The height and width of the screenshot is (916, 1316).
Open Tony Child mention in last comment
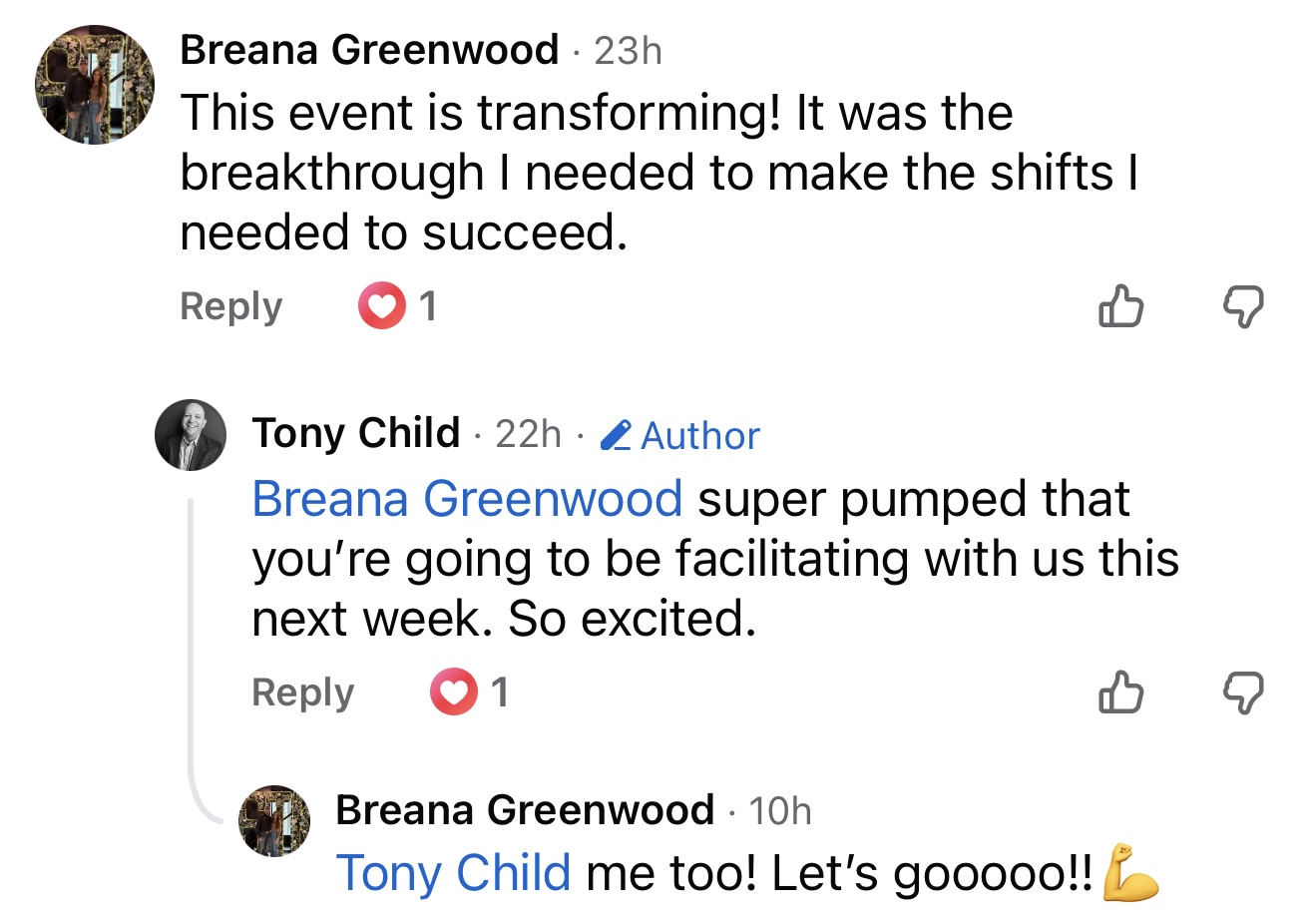tap(454, 873)
